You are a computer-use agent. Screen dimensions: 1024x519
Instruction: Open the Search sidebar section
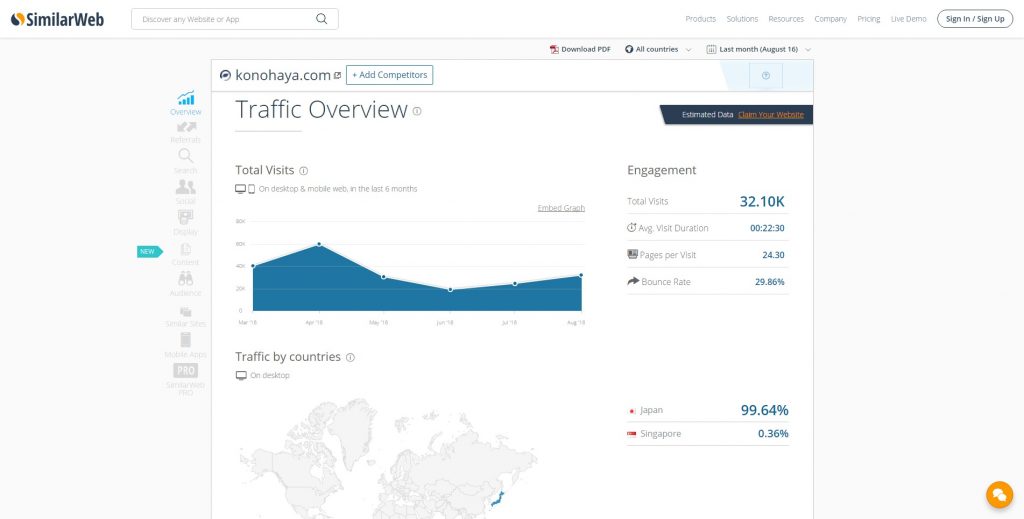tap(185, 161)
